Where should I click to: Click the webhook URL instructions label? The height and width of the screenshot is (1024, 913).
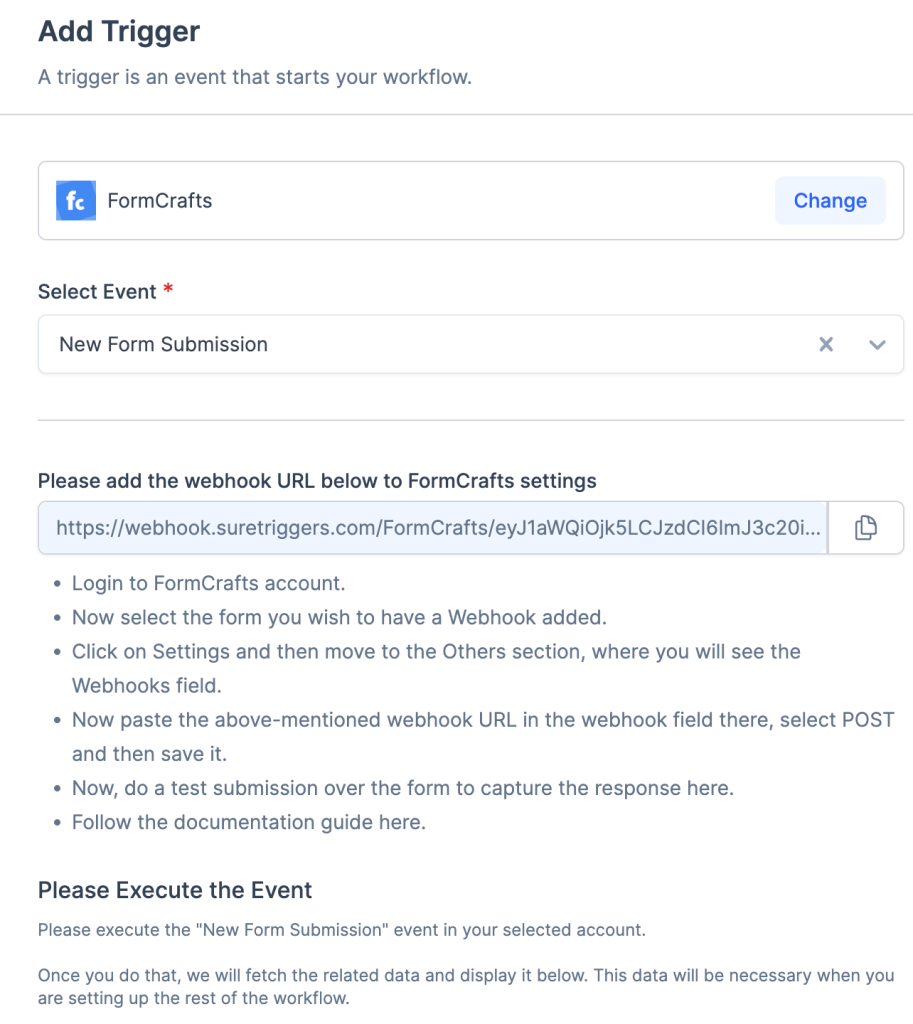[317, 481]
